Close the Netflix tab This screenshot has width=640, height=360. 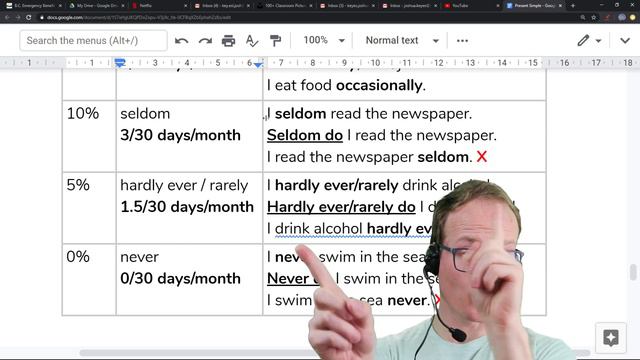185,6
